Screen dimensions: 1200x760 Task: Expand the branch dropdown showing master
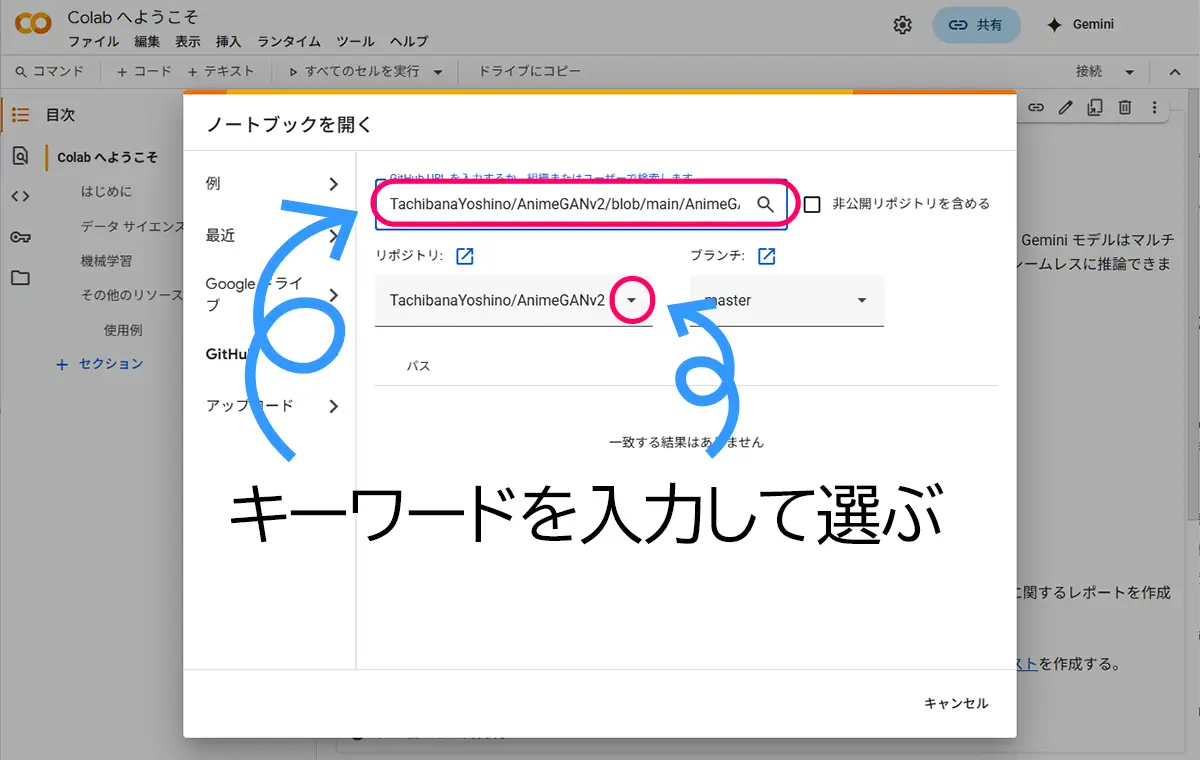pos(862,300)
